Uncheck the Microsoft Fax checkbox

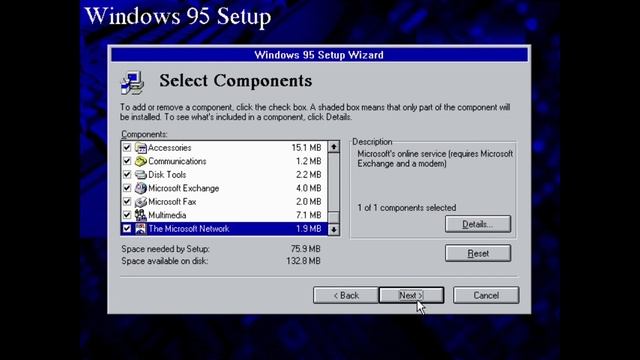coord(127,202)
